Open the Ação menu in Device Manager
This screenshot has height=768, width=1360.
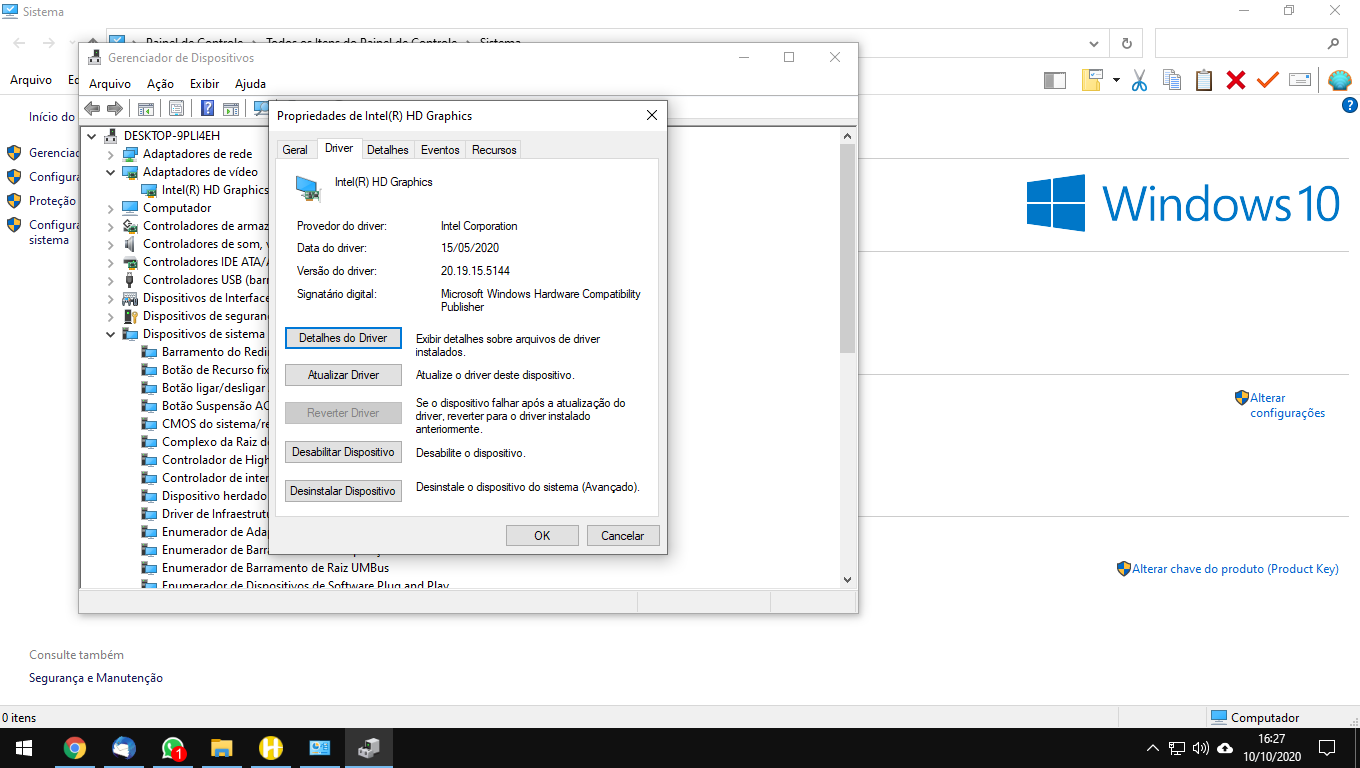pyautogui.click(x=160, y=84)
